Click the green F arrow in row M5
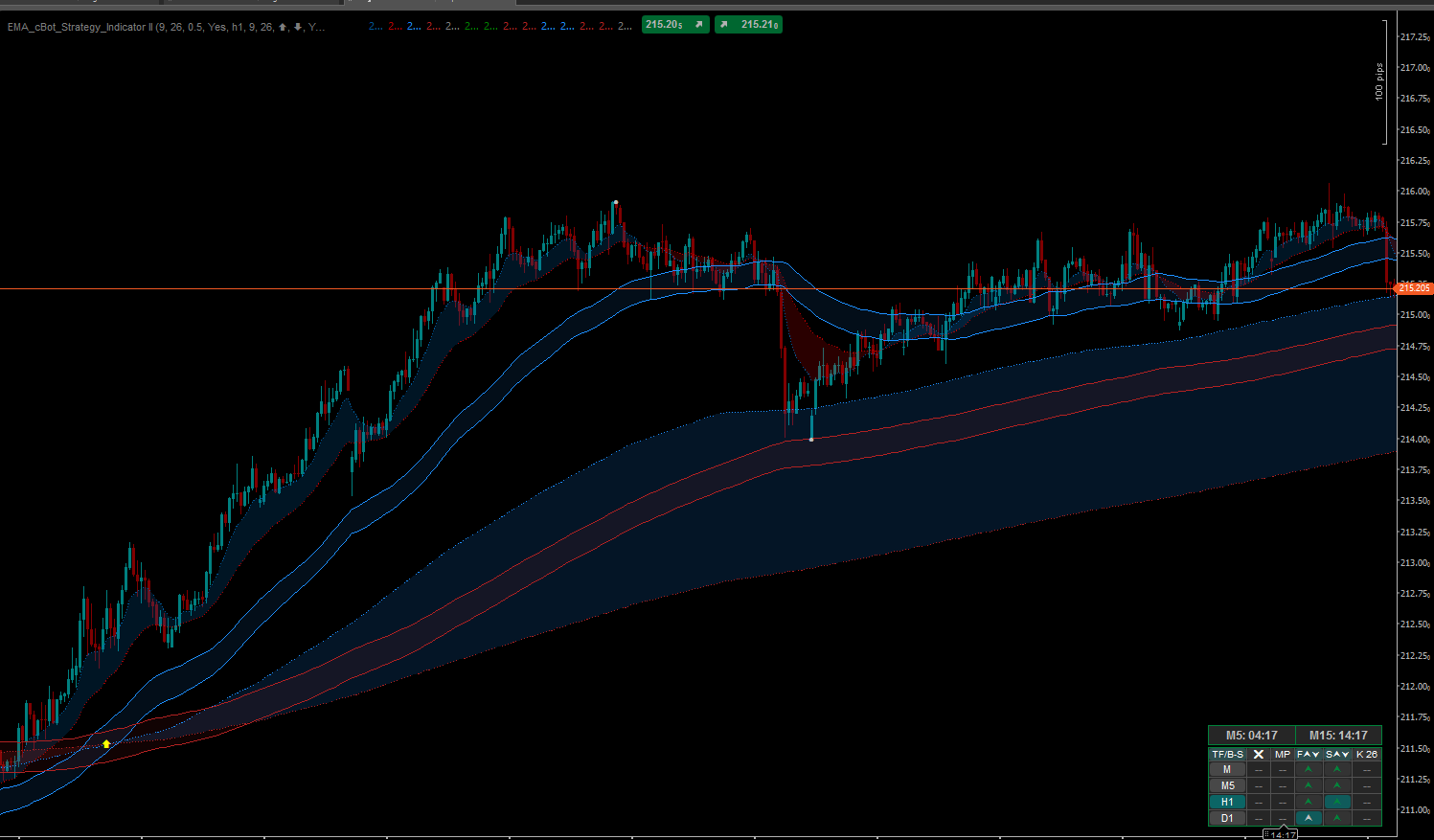1434x840 pixels. coord(1309,785)
